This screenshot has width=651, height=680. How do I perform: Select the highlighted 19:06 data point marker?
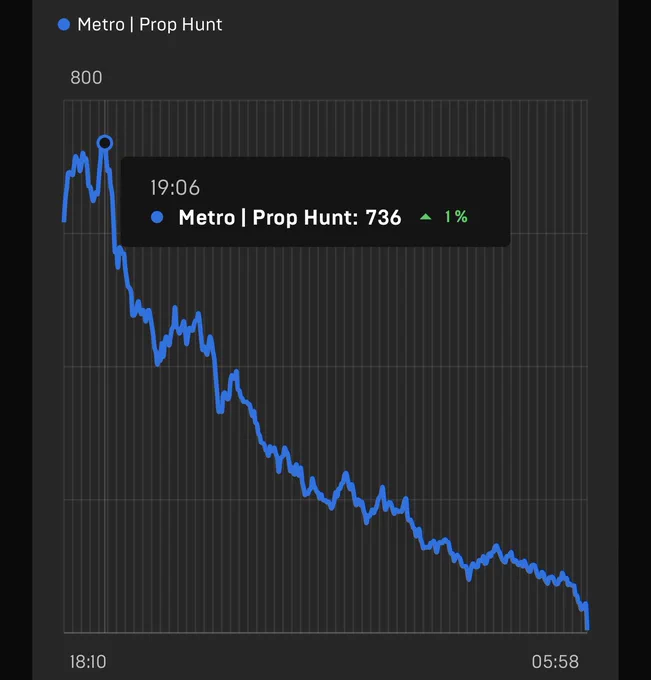(x=105, y=143)
